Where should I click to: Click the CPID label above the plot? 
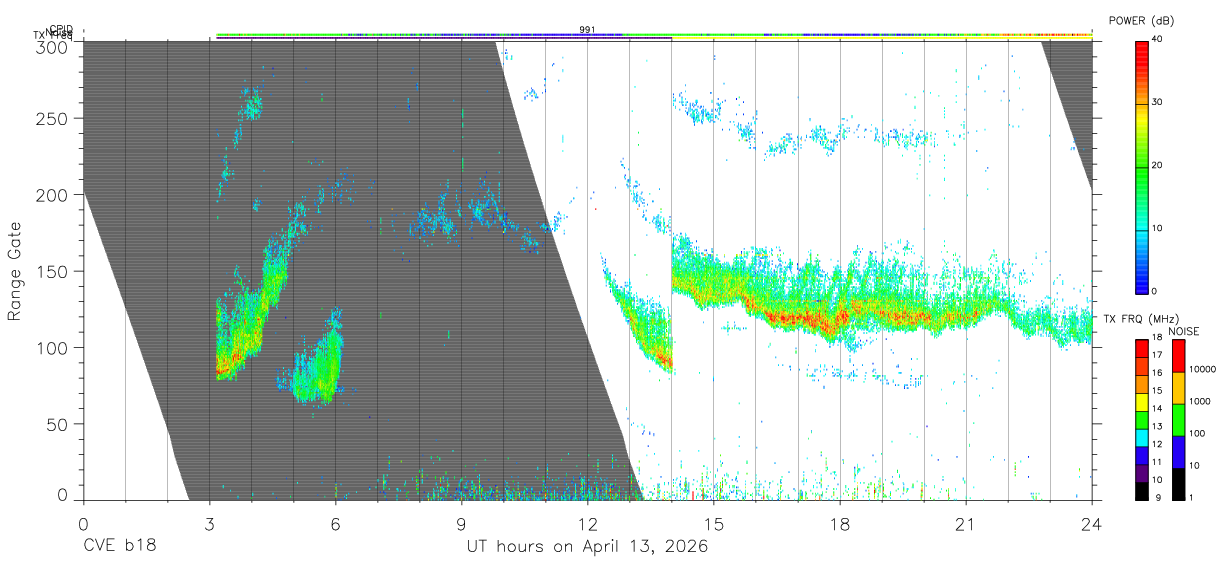click(x=60, y=29)
